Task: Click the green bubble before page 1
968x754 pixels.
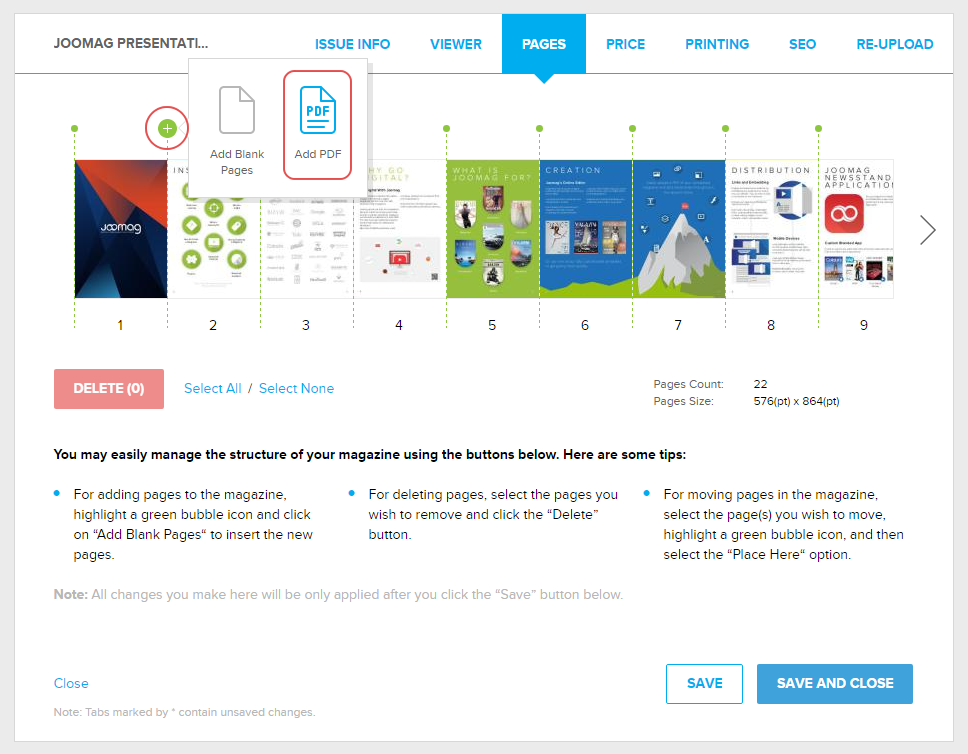Action: (74, 128)
